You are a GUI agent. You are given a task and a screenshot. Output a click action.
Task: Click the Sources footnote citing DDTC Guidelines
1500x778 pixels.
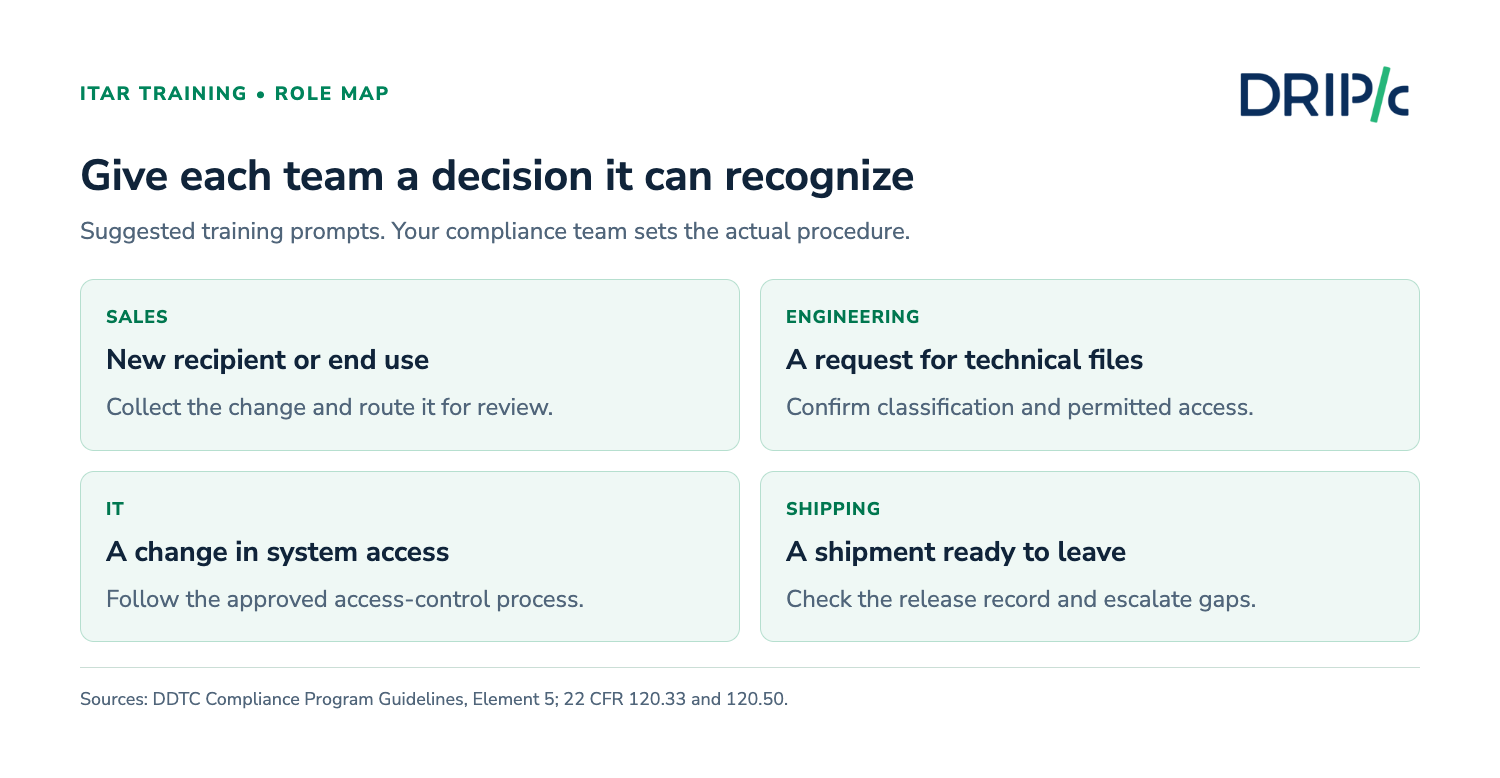[434, 700]
